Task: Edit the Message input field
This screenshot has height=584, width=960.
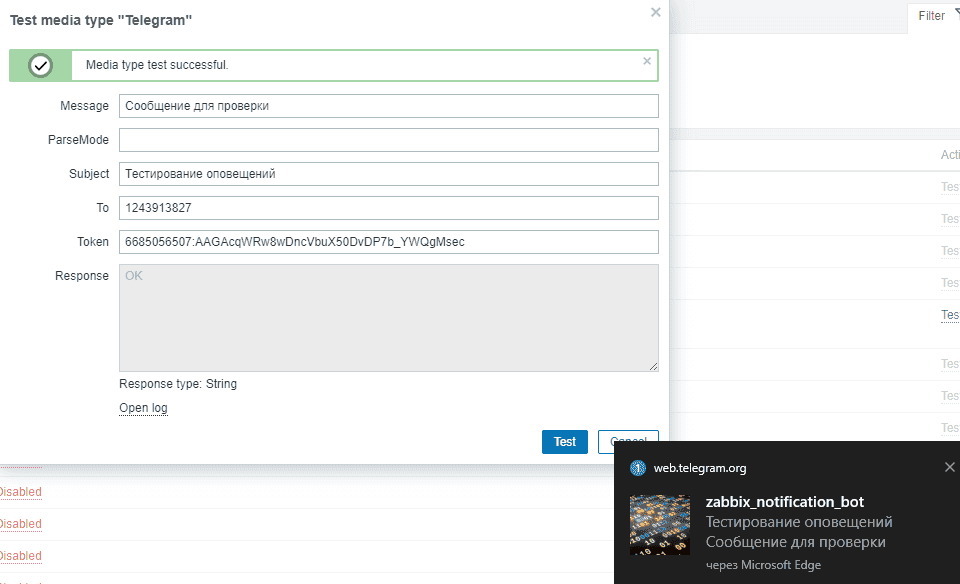Action: (x=389, y=106)
